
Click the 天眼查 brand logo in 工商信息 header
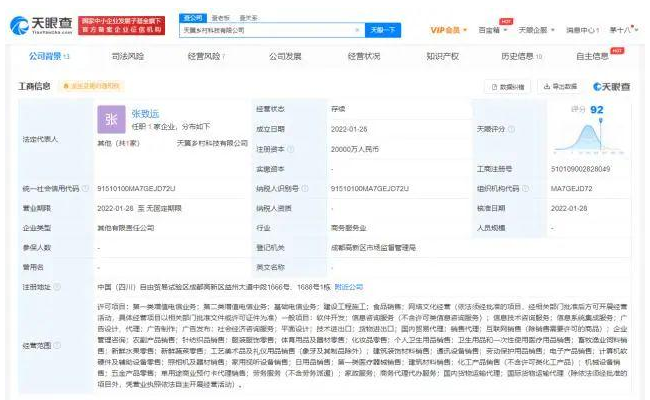[611, 87]
